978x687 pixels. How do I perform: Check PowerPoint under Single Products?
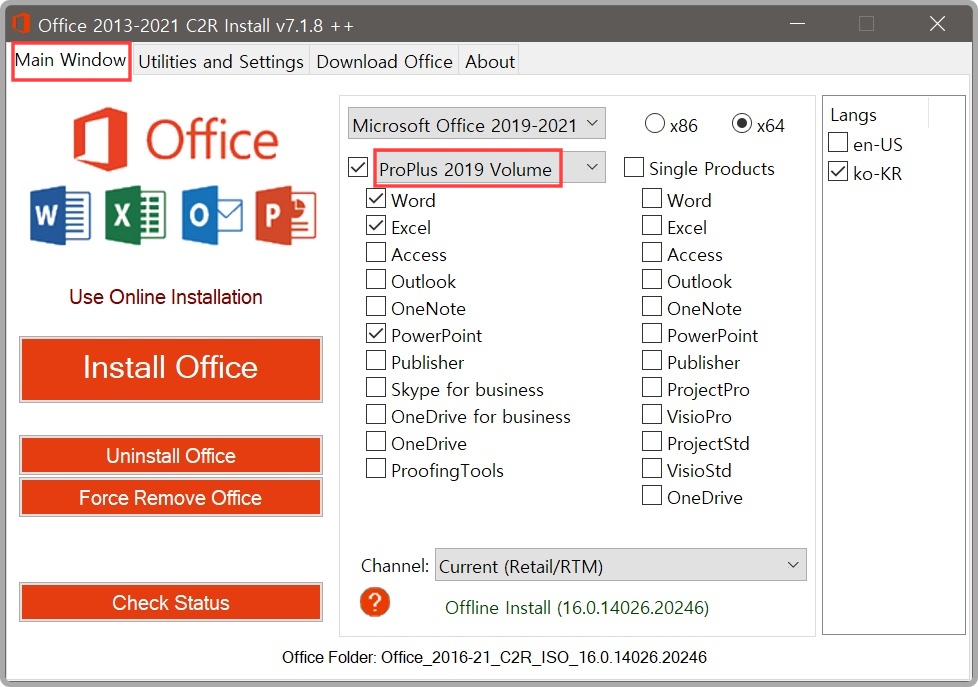(652, 333)
